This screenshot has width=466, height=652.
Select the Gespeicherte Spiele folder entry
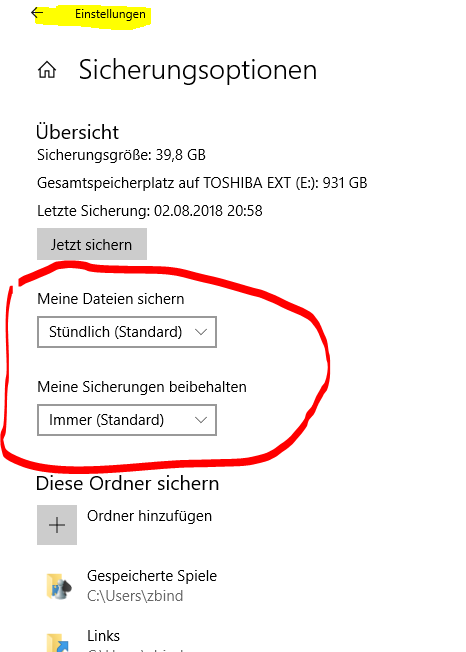[x=131, y=586]
